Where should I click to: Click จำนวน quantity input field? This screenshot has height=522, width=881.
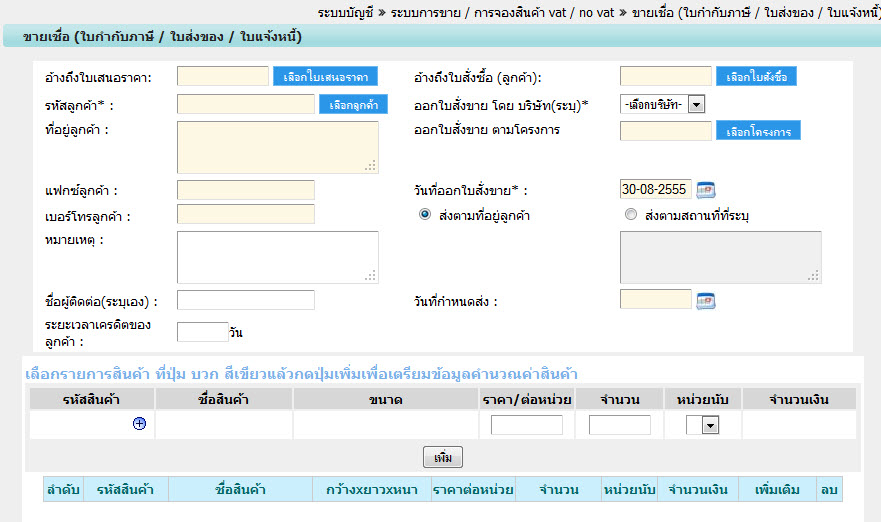(620, 425)
